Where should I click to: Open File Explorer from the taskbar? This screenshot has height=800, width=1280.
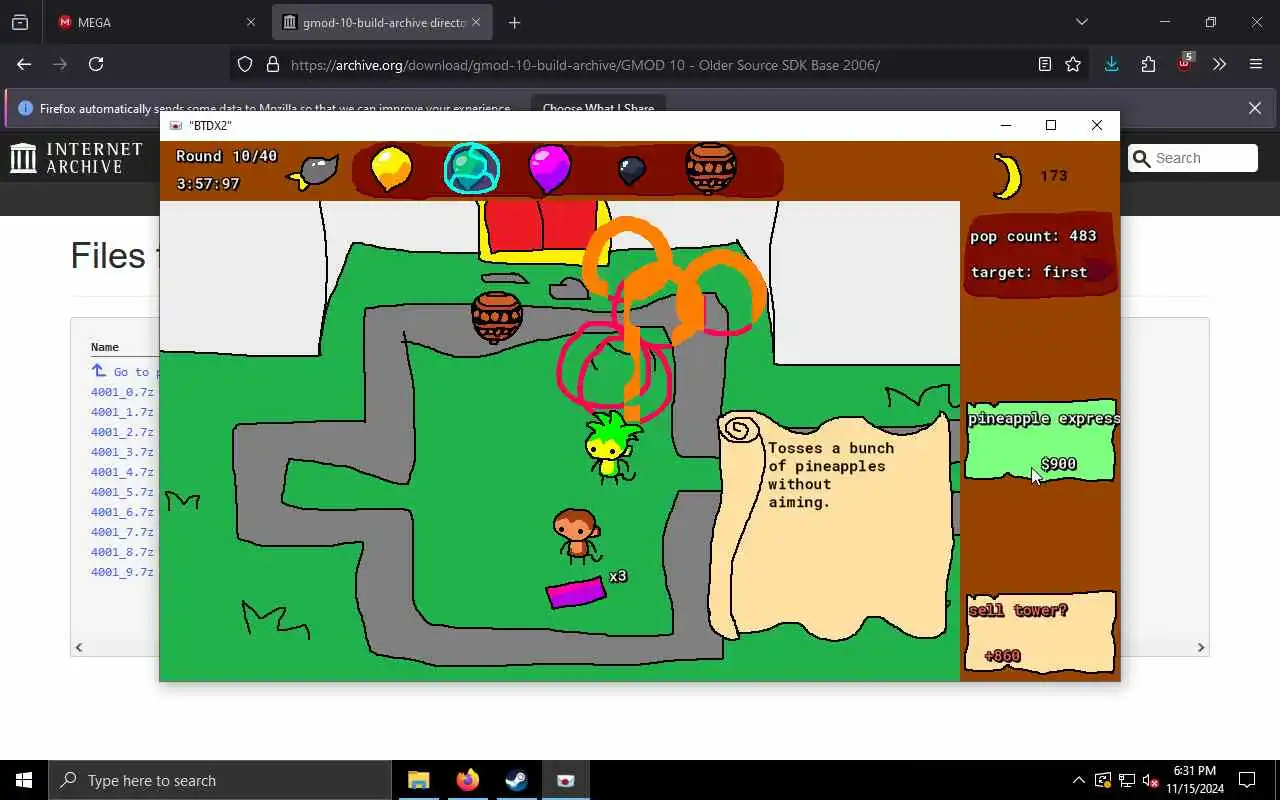coord(418,780)
